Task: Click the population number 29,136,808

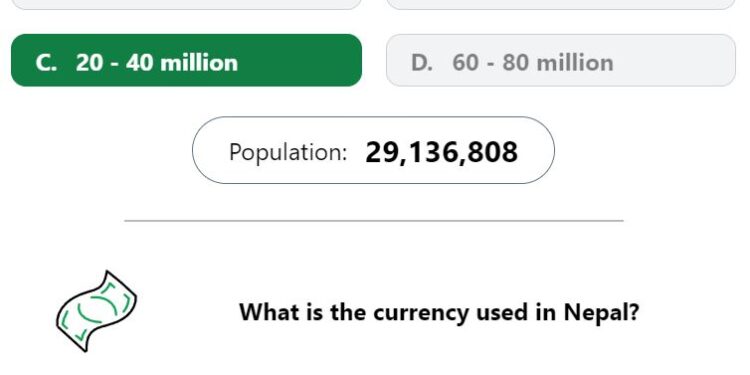Action: [441, 153]
